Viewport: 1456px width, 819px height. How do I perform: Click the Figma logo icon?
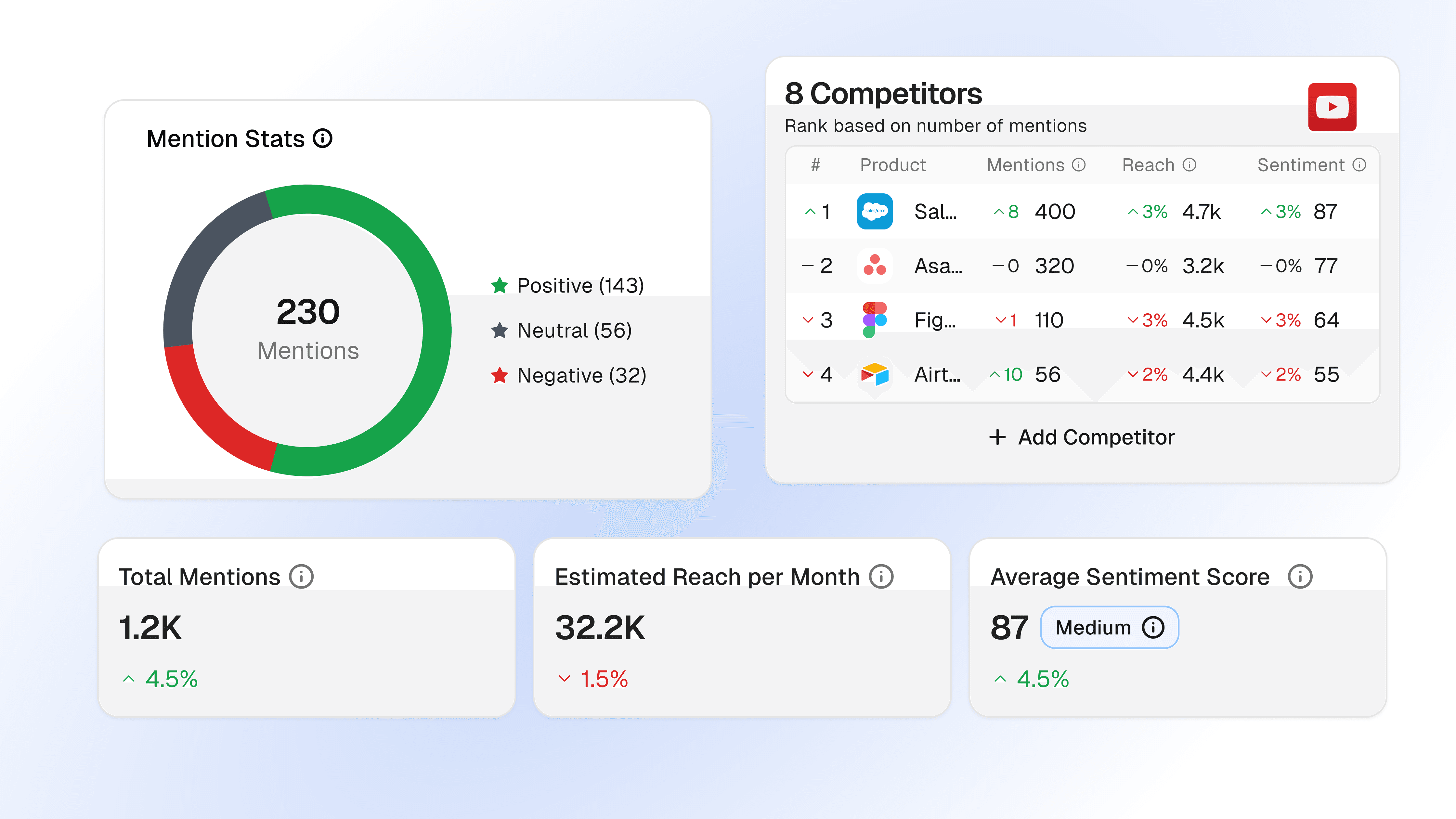pyautogui.click(x=874, y=320)
